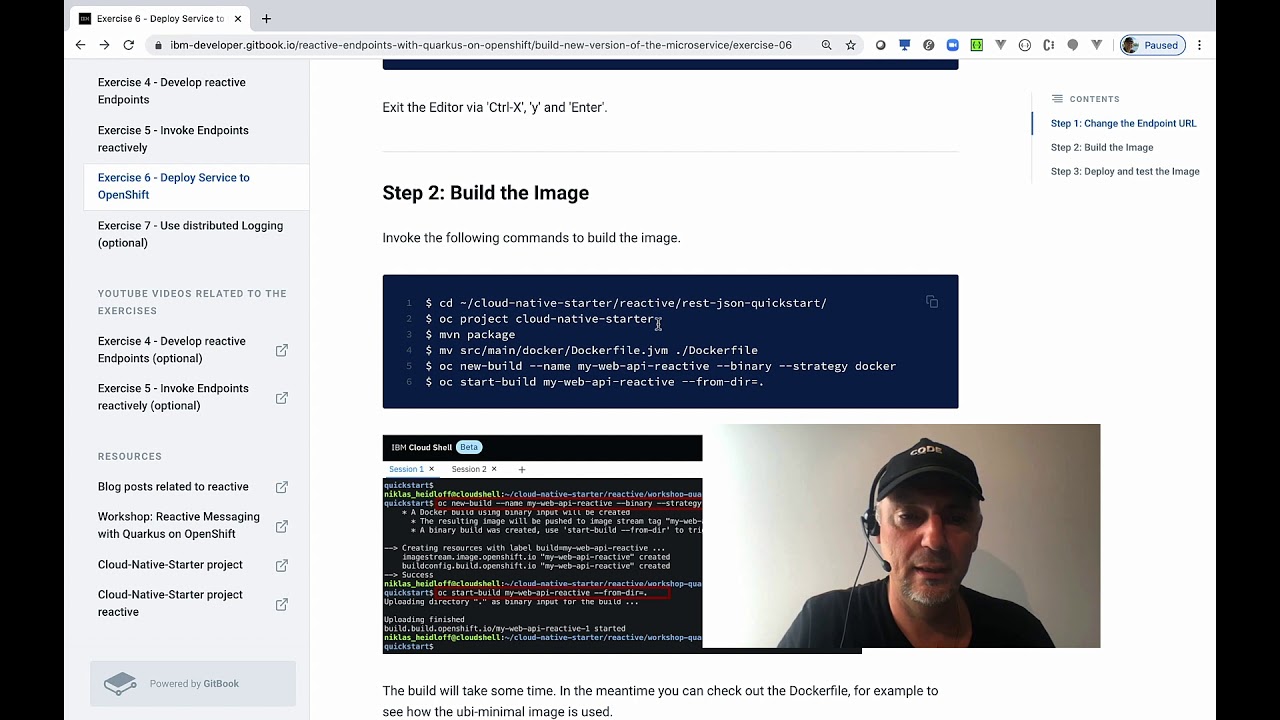Open Cloud-Native-Starter project link

point(170,565)
